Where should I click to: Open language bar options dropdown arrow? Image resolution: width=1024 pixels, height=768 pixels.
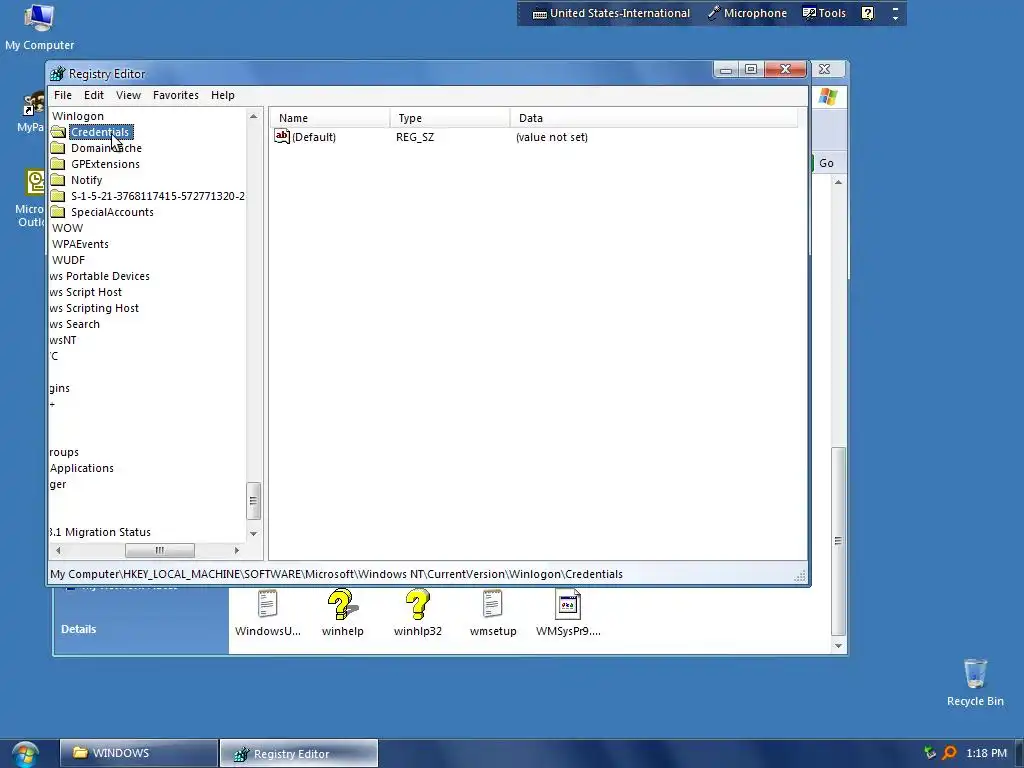pos(895,18)
